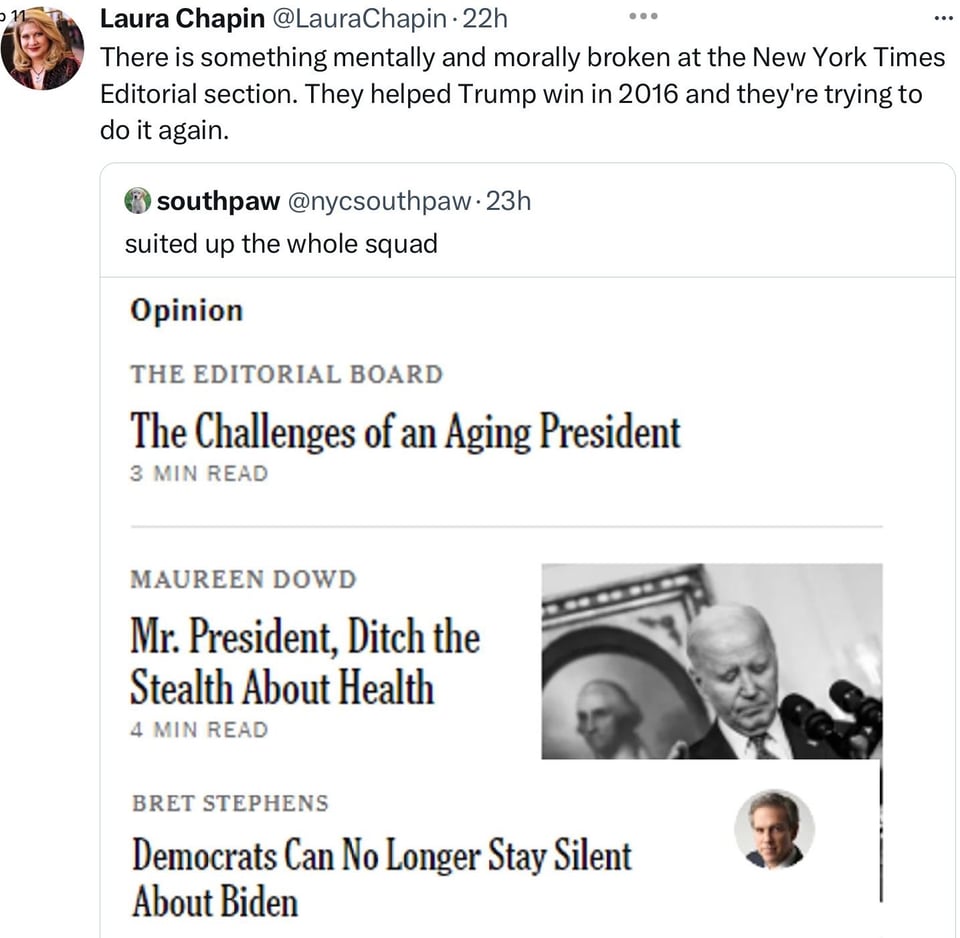The height and width of the screenshot is (938, 960).
Task: Open the Biden press conference photo
Action: (711, 661)
